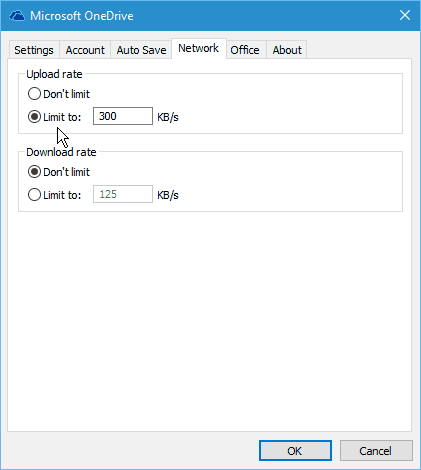This screenshot has height=470, width=421.
Task: Click the Microsoft OneDrive title text
Action: (82, 16)
